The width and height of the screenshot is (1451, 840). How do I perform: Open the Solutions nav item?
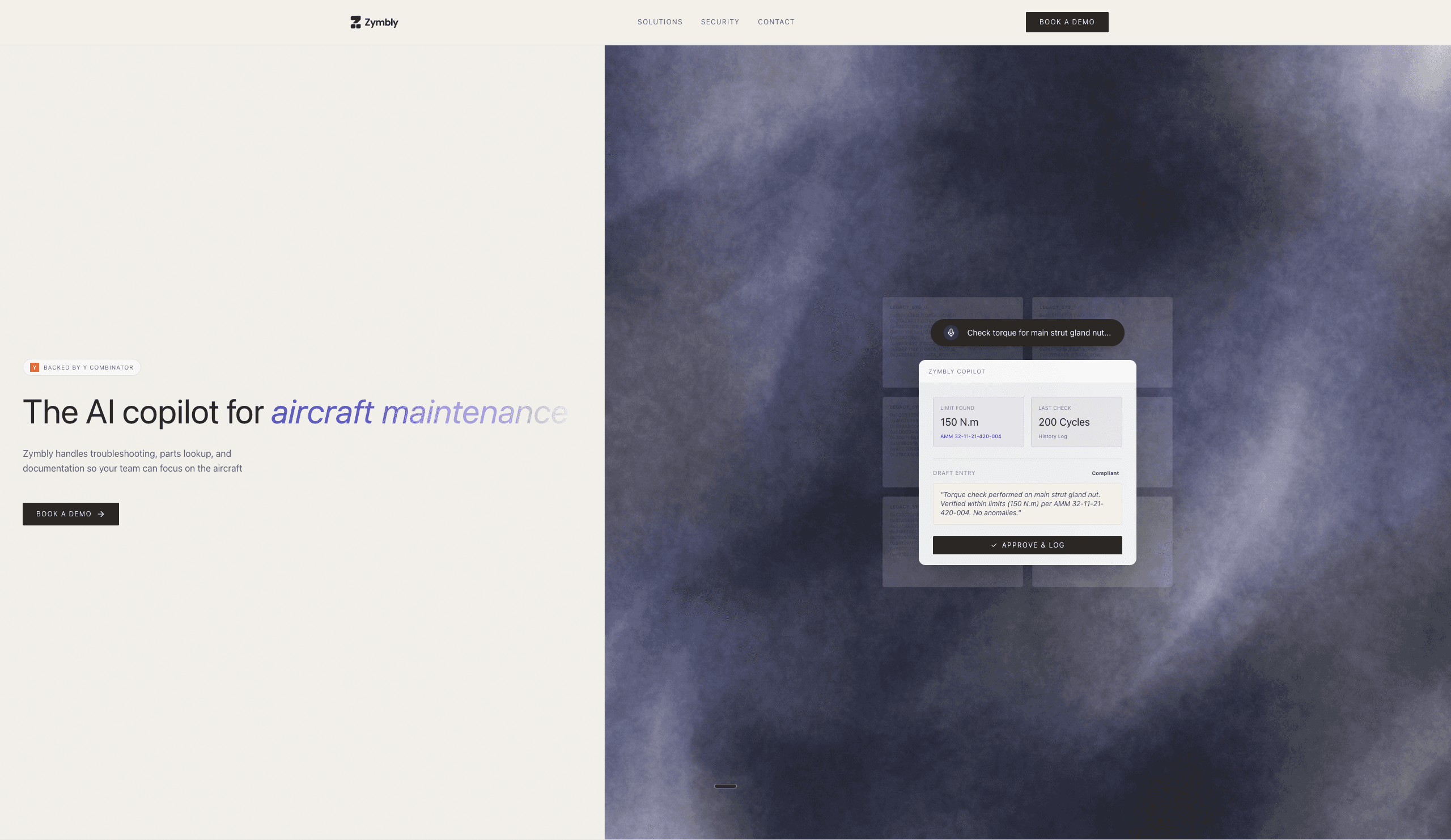(659, 22)
